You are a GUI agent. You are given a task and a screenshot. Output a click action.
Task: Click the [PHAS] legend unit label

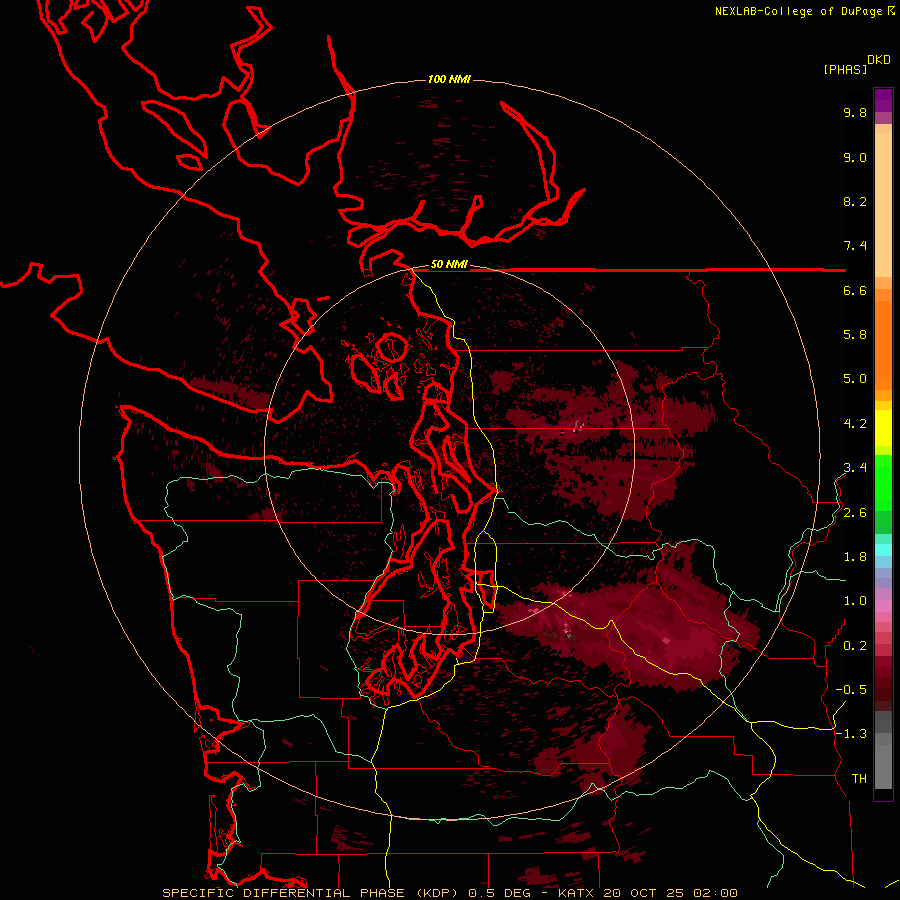tap(845, 69)
